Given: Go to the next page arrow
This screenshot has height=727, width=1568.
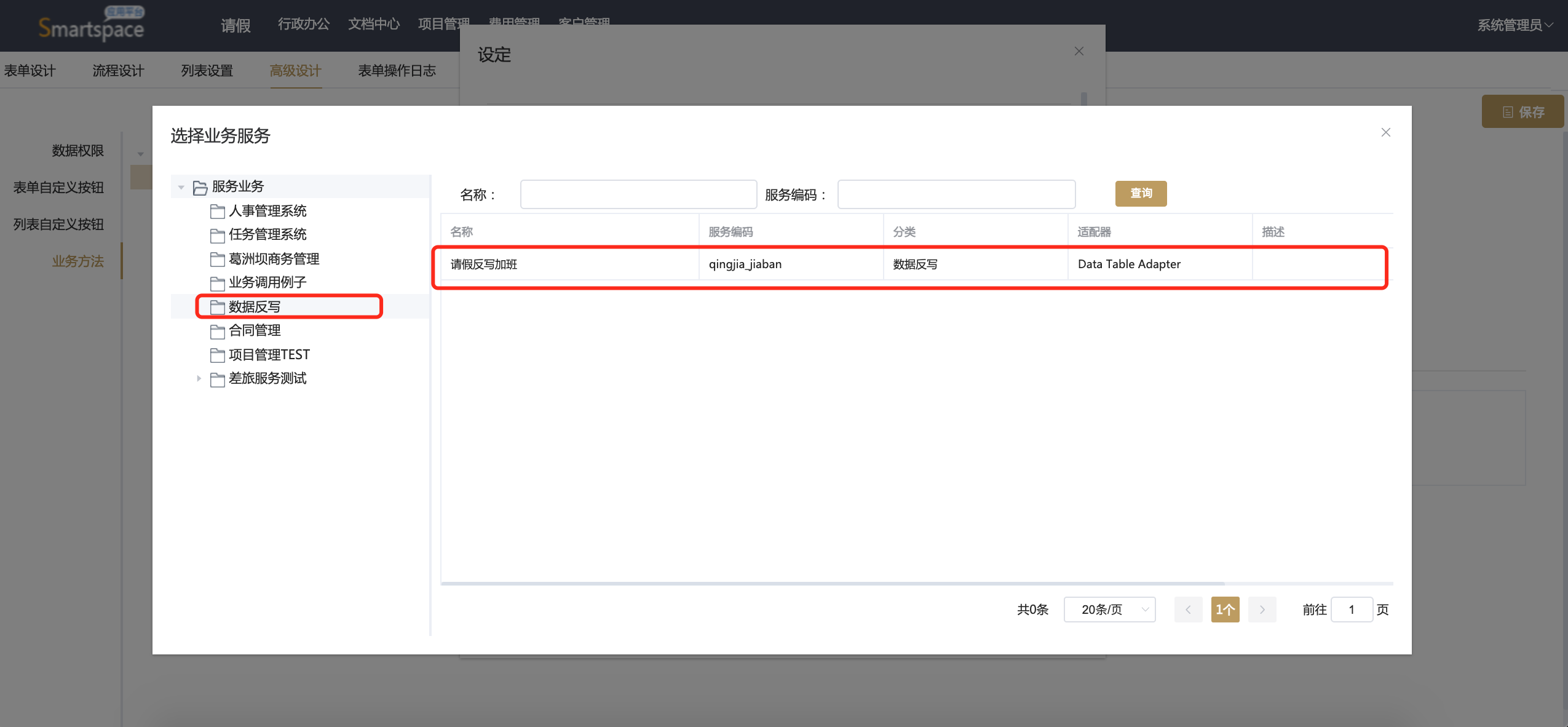Looking at the screenshot, I should (x=1262, y=610).
